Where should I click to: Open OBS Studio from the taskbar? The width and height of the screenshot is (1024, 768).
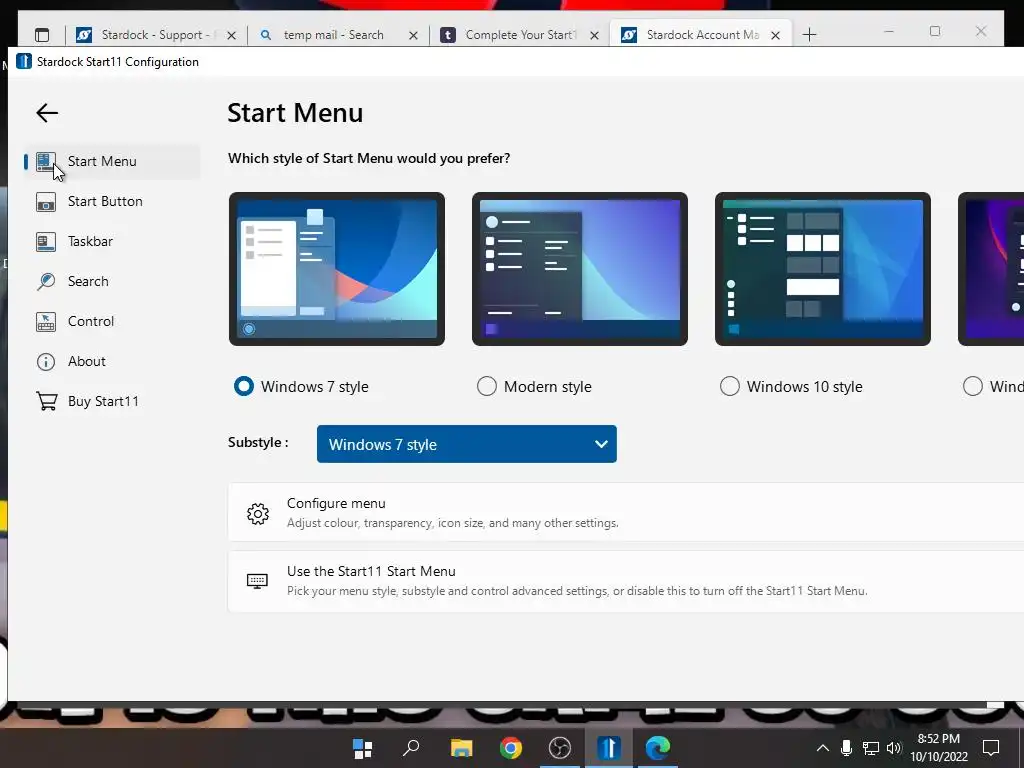click(x=560, y=748)
